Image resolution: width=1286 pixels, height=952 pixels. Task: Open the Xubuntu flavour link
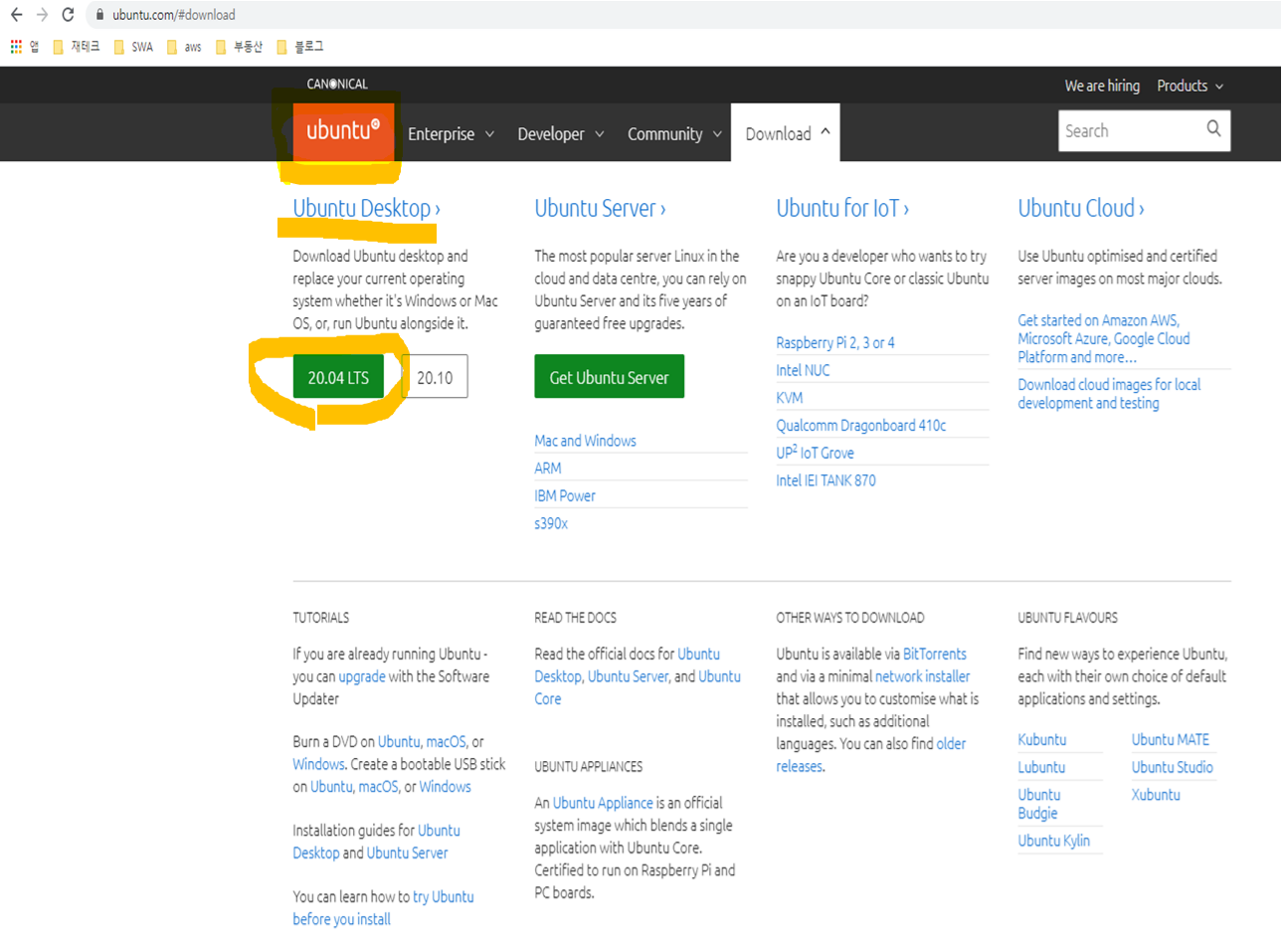pyautogui.click(x=1156, y=795)
